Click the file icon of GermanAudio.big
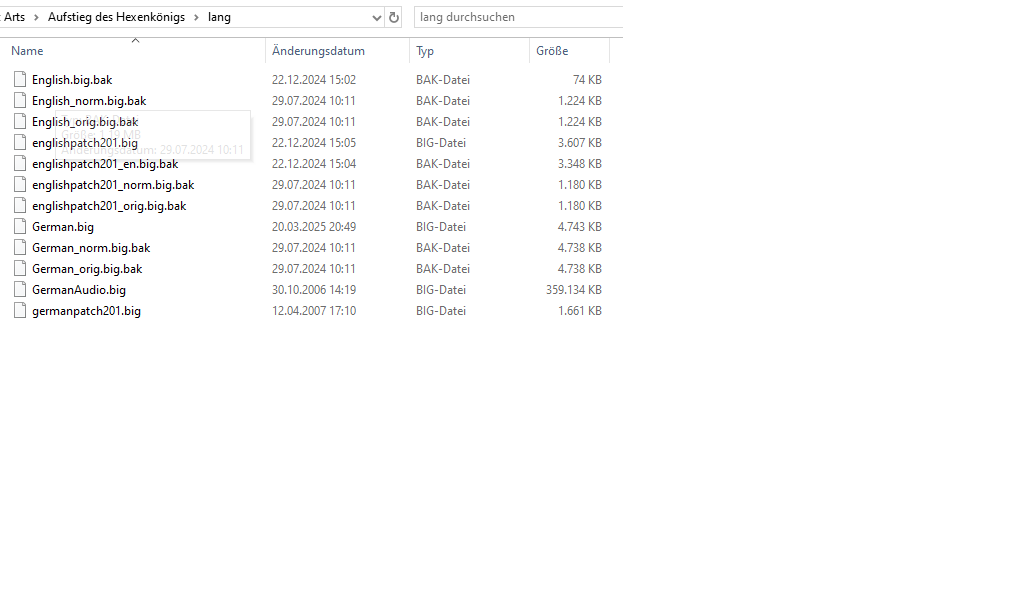Screen dimensions: 1016x595 [20, 290]
